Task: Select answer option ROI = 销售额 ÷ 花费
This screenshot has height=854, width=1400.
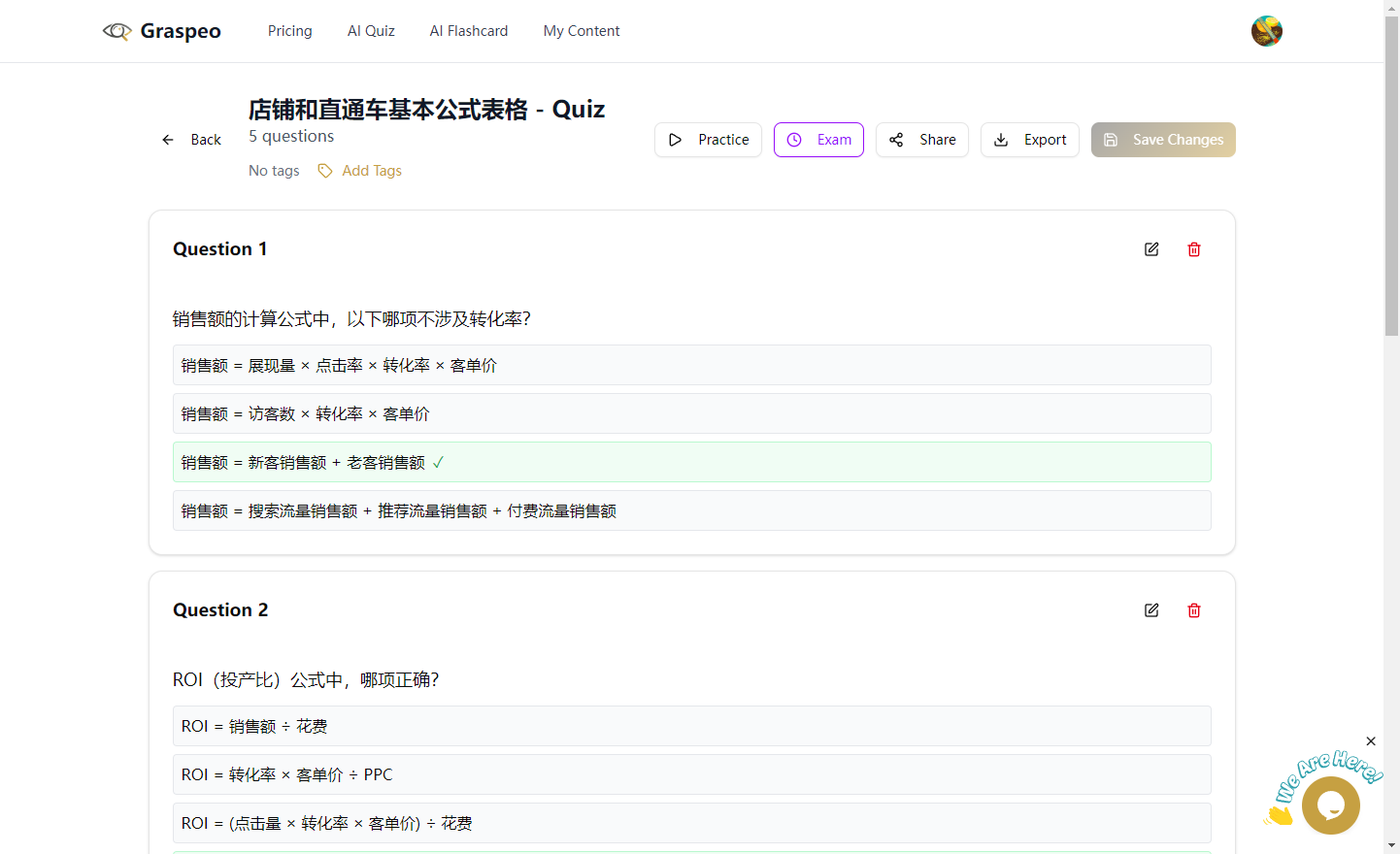Action: pos(691,726)
